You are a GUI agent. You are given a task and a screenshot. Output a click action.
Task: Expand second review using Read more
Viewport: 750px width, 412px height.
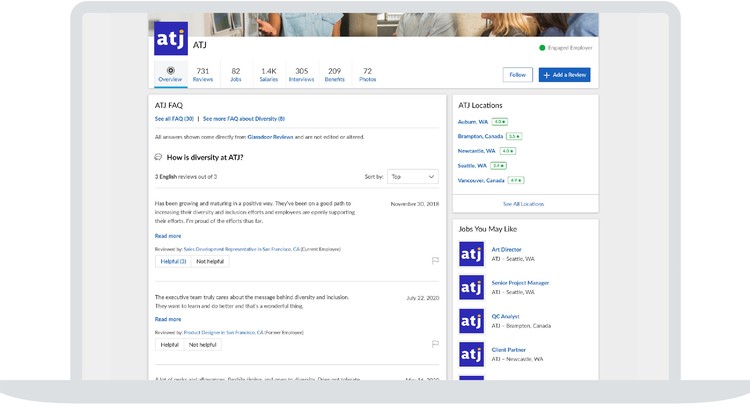tap(168, 319)
